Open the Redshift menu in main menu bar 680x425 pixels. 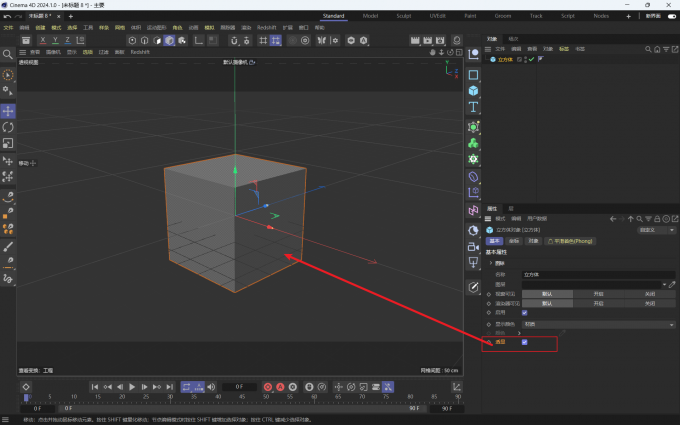click(x=266, y=28)
